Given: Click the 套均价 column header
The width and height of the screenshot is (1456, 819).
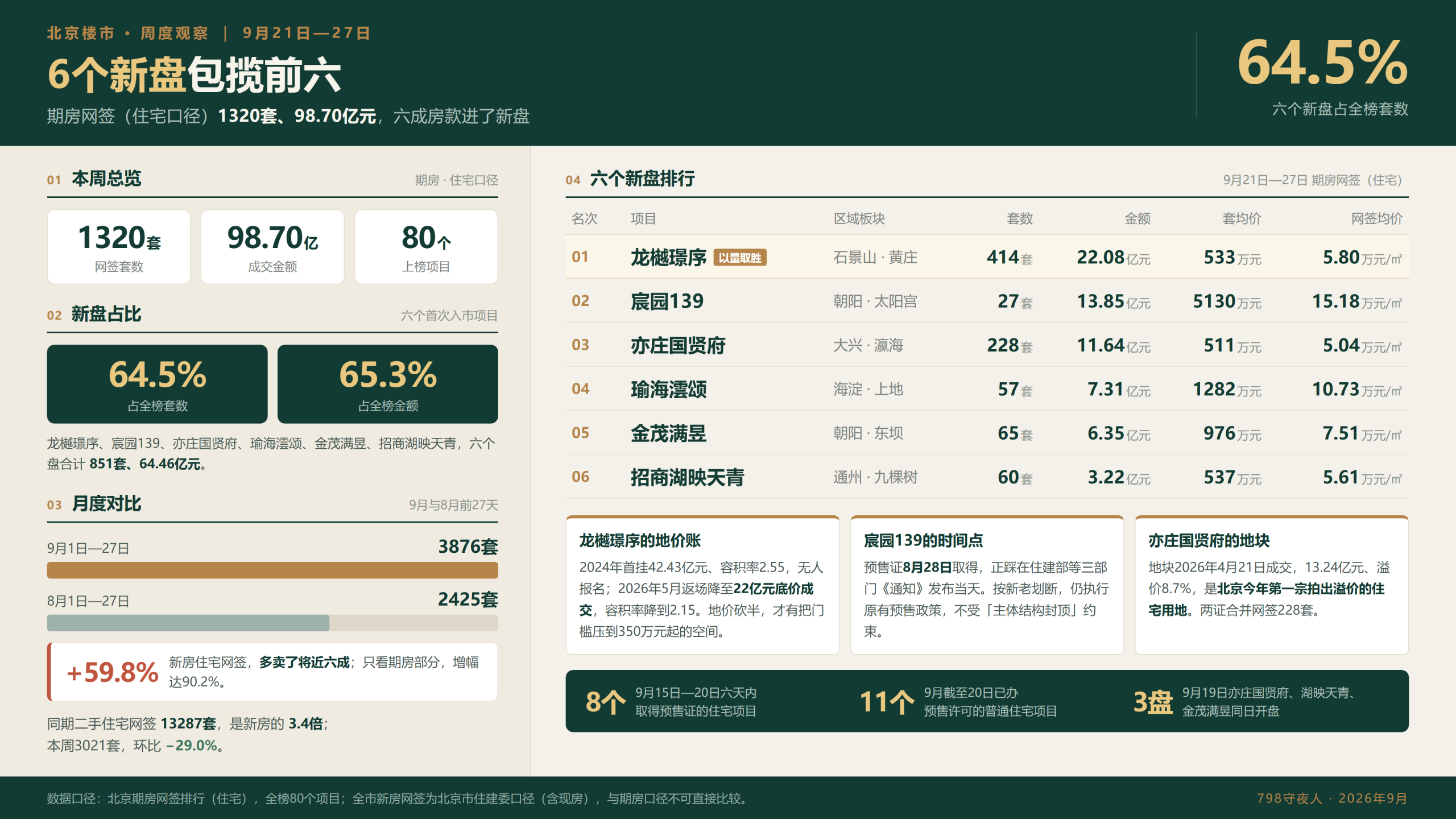Looking at the screenshot, I should (1242, 218).
